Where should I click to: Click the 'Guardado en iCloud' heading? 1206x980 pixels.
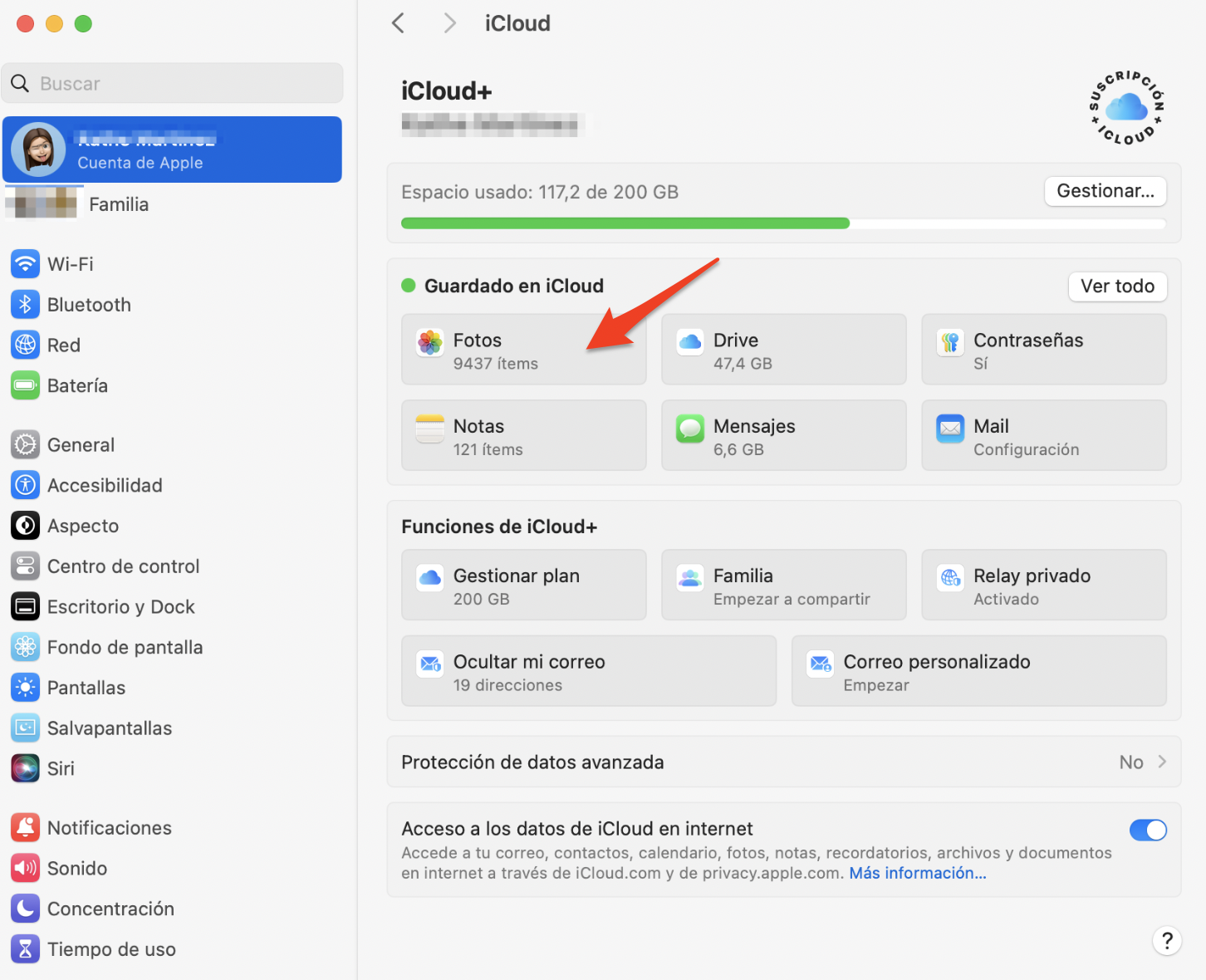pos(514,286)
